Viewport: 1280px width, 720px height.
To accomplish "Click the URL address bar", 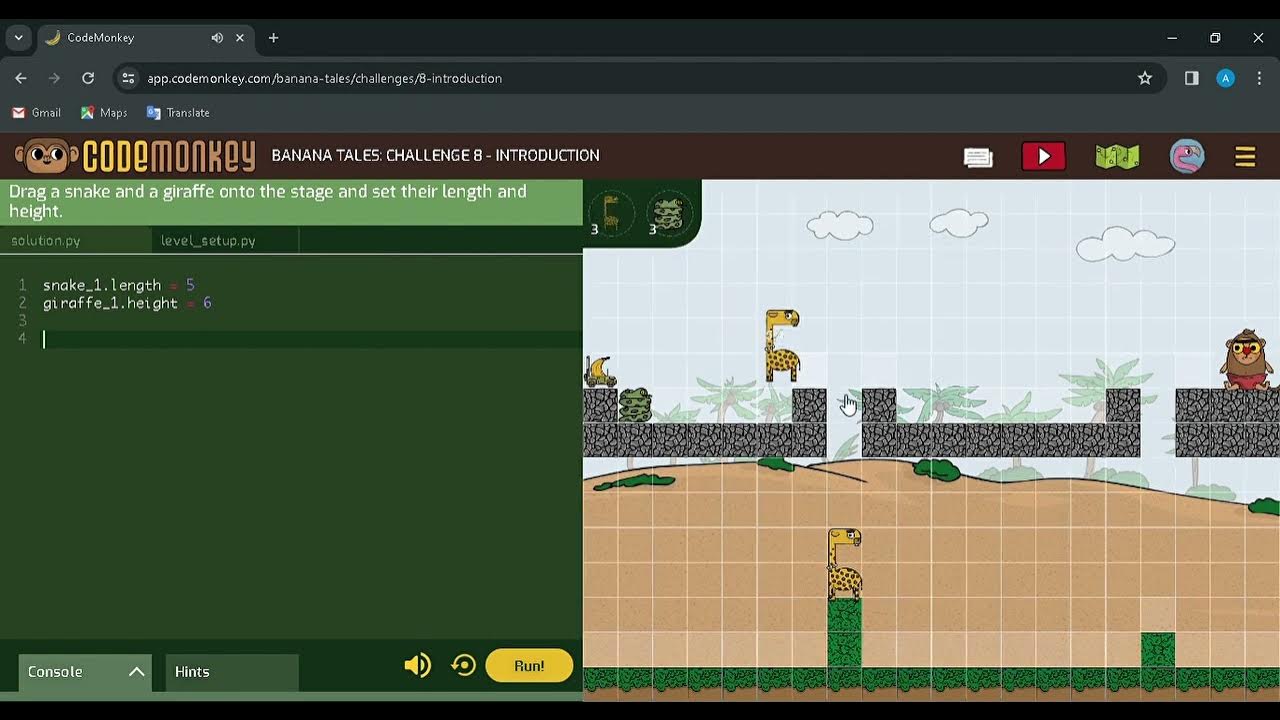I will coord(640,78).
